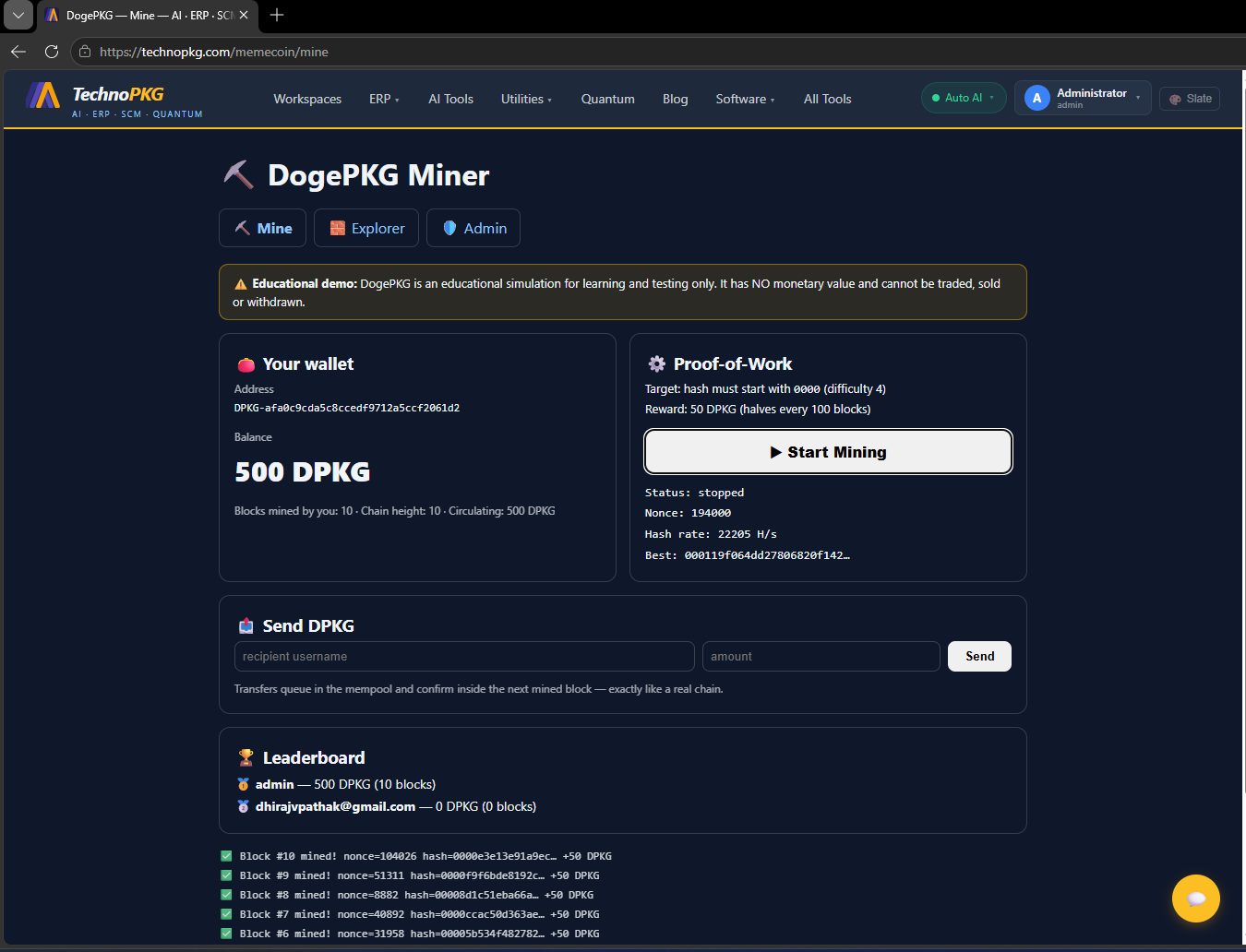
Task: Click the Start Mining button
Action: [828, 452]
